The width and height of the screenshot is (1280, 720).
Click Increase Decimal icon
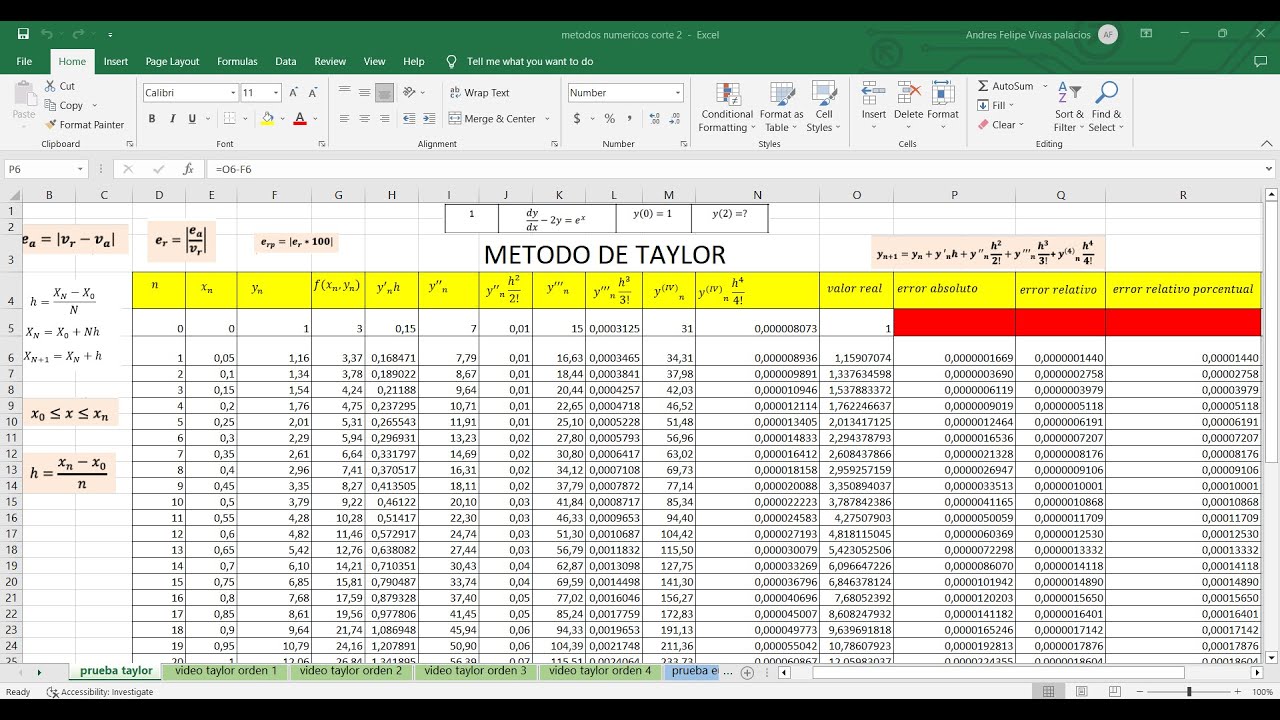(654, 119)
